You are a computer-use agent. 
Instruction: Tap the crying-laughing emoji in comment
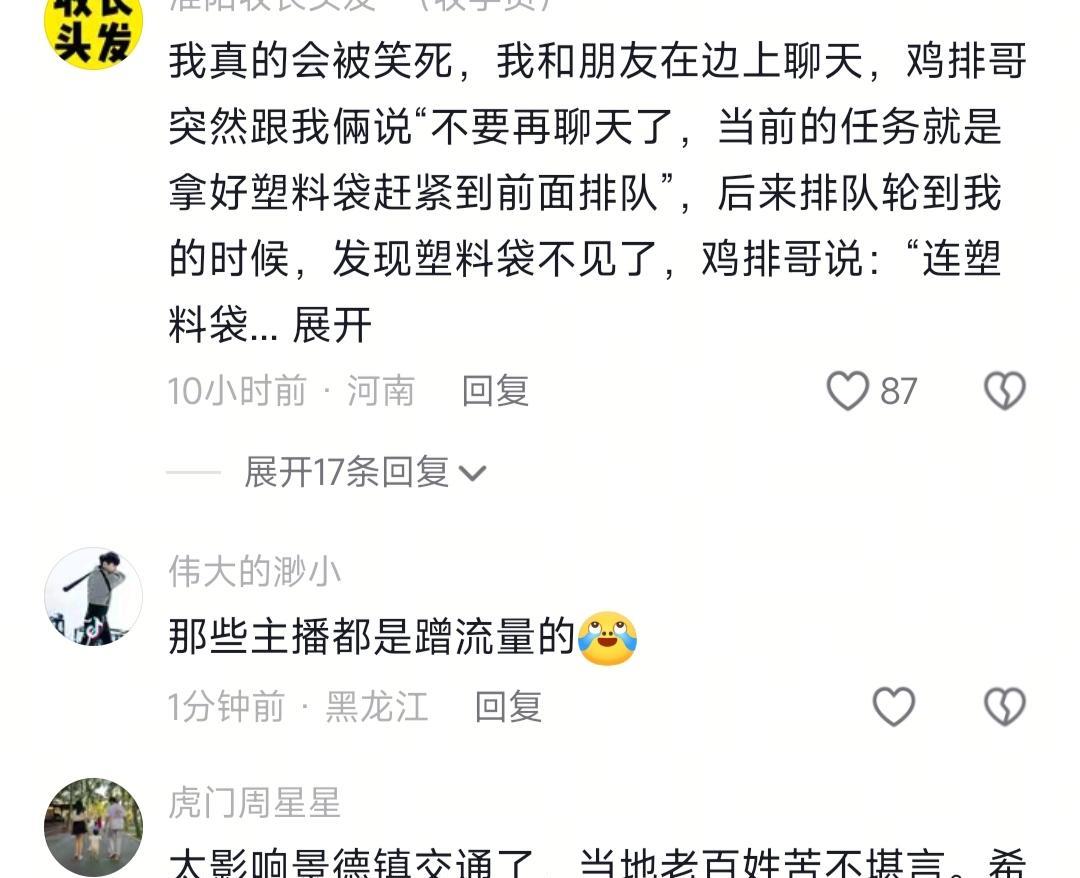click(608, 638)
